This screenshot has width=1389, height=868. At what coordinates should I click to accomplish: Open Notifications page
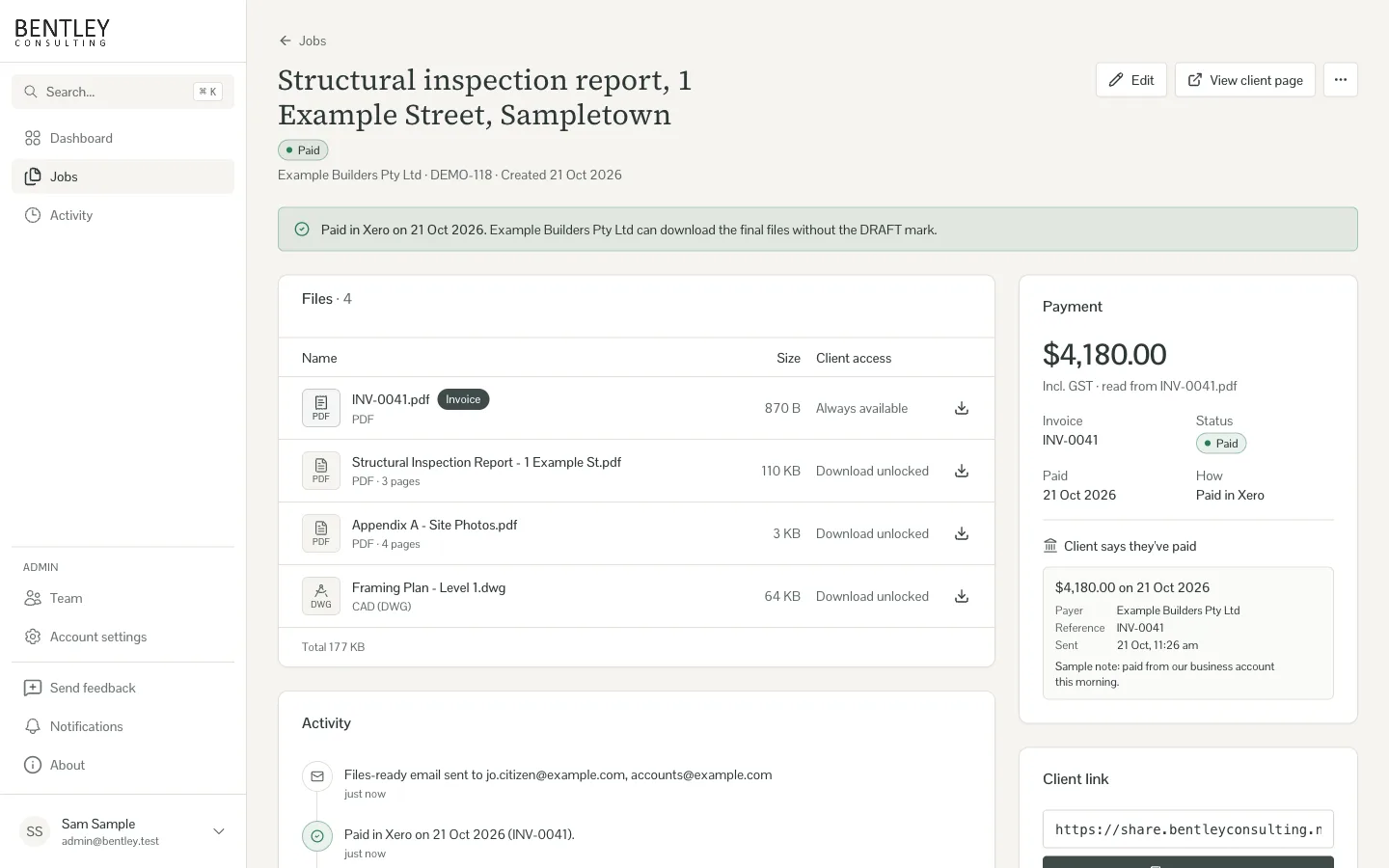(123, 726)
